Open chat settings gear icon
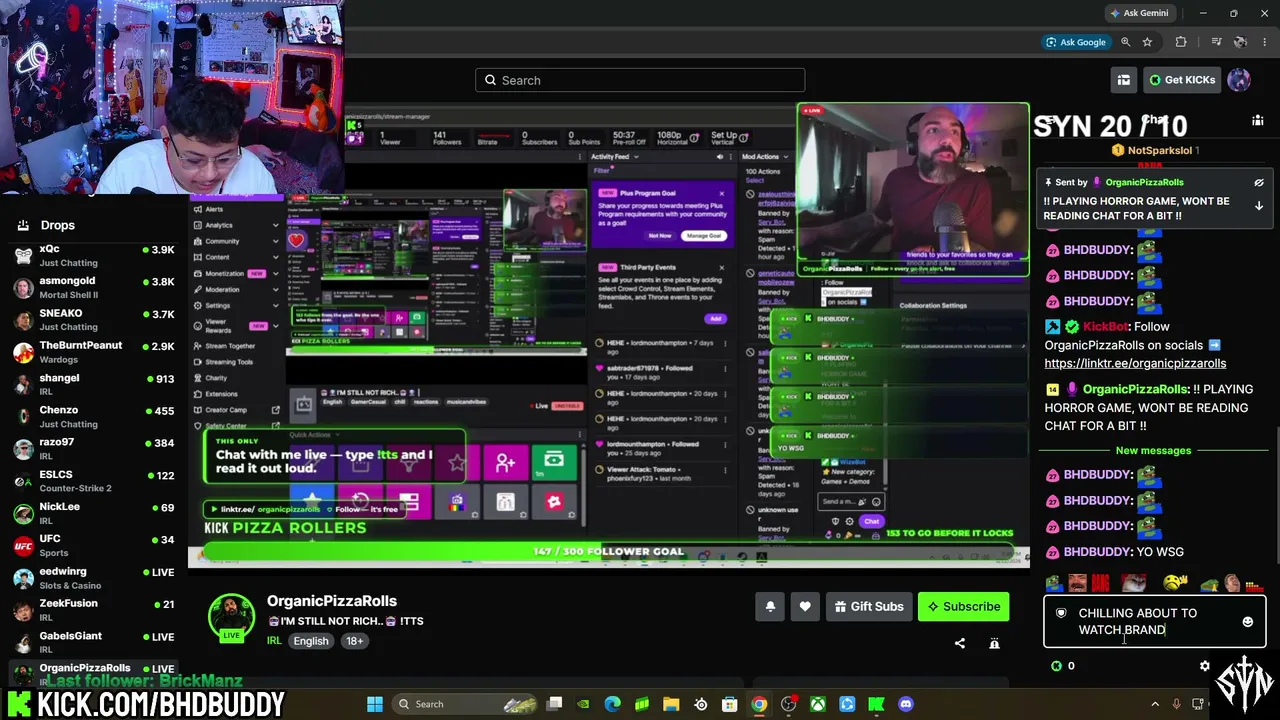 pos(1204,666)
